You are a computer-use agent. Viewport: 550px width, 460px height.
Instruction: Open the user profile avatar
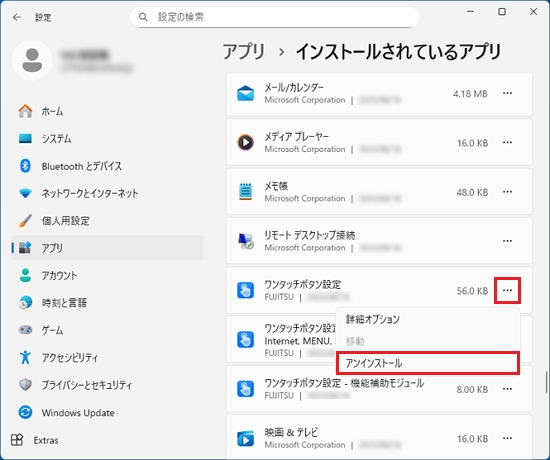coord(32,60)
